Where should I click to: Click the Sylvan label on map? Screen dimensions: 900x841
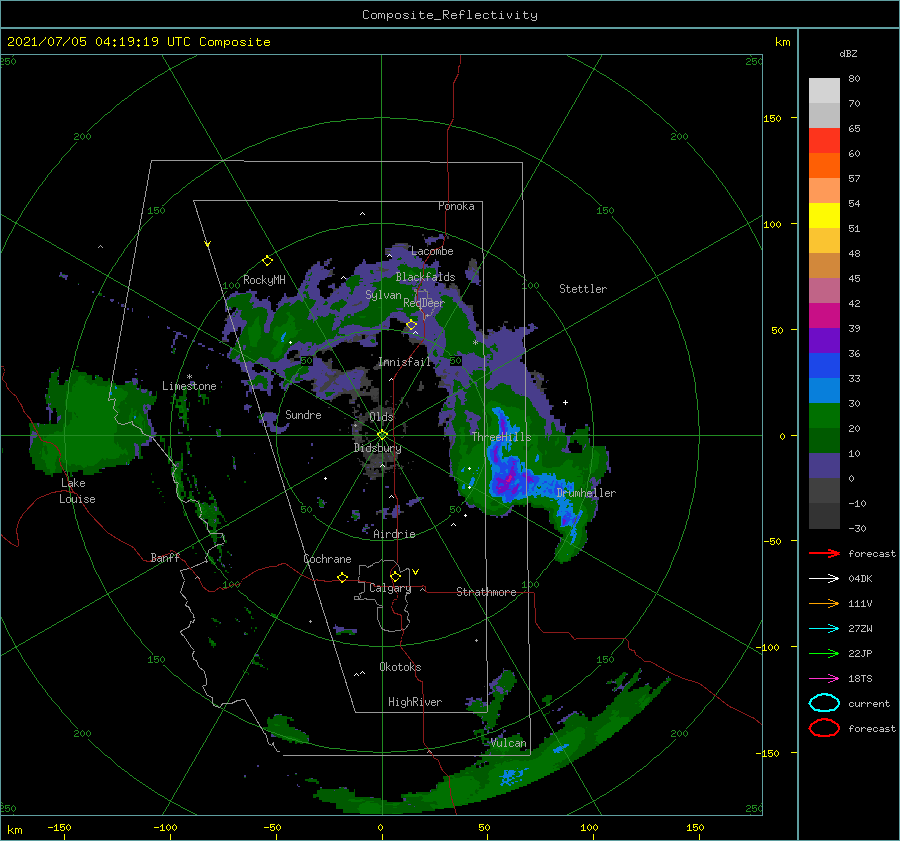(383, 295)
